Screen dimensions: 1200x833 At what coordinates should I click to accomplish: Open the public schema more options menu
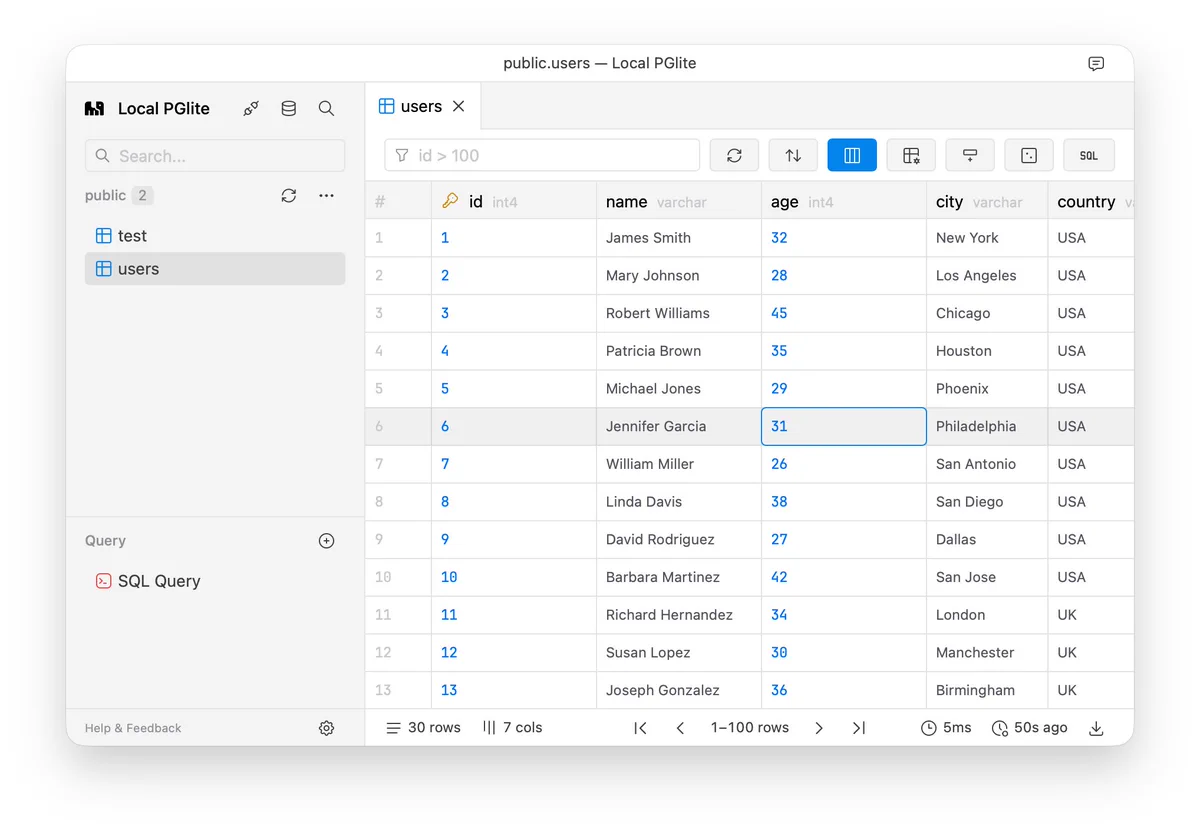tap(326, 196)
